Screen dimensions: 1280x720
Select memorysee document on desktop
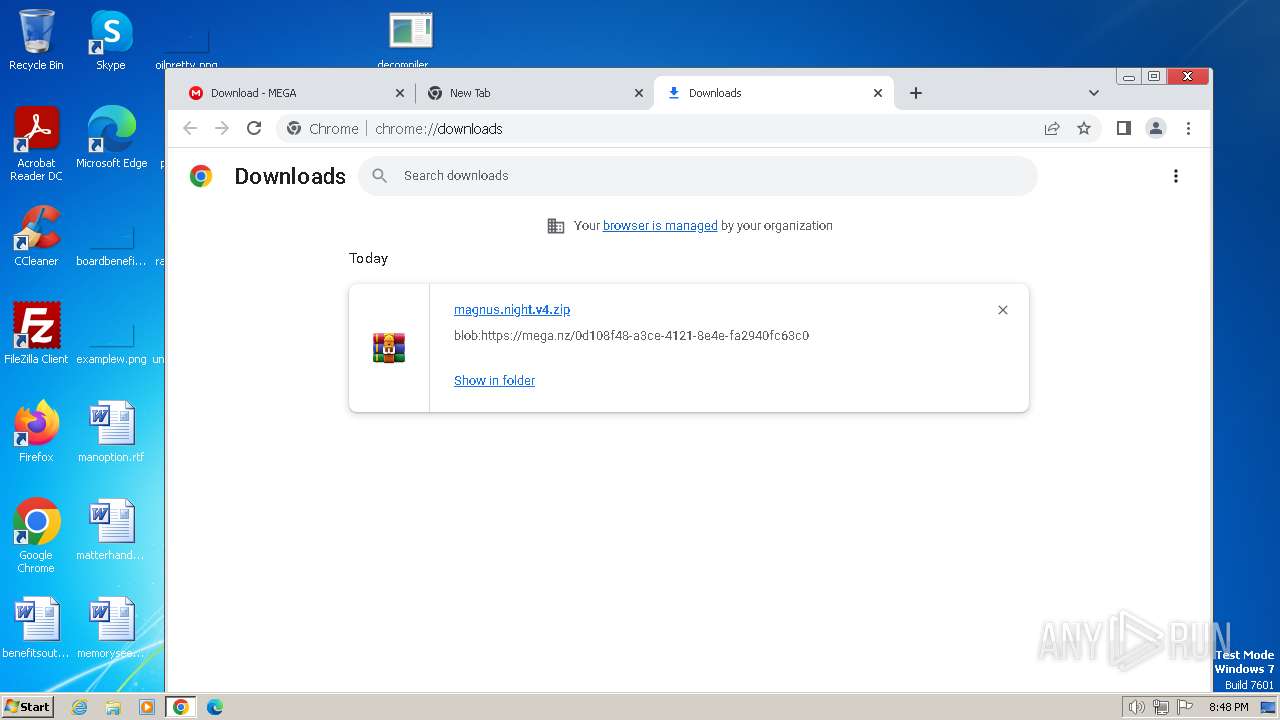tap(111, 628)
